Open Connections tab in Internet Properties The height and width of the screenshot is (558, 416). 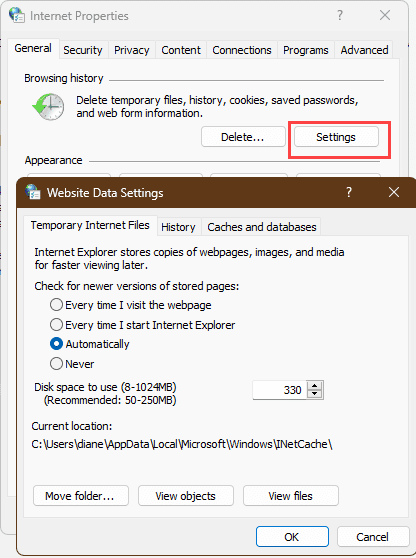(242, 50)
